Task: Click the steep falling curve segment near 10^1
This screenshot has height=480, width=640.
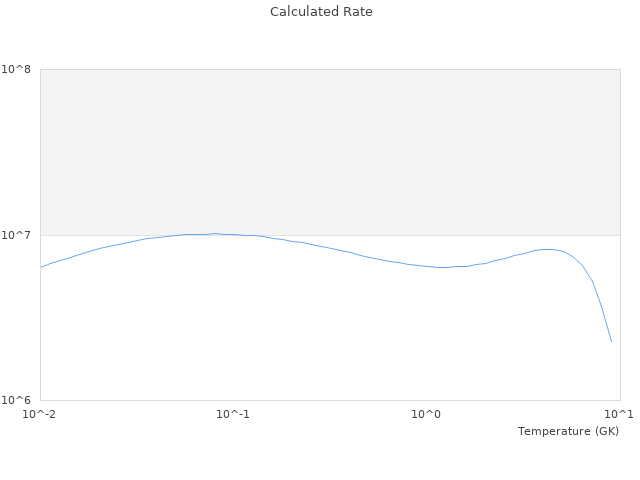Action: point(600,305)
